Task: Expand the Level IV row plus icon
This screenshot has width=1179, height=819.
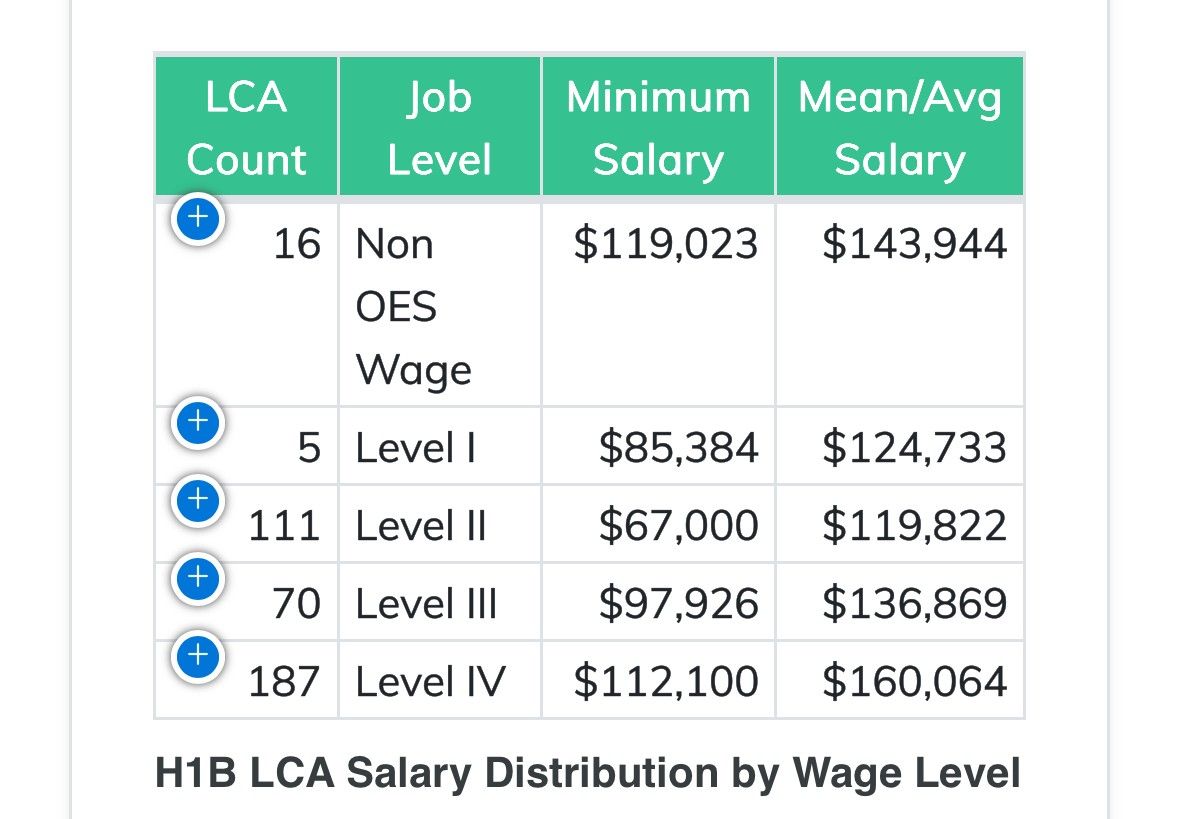Action: pyautogui.click(x=198, y=656)
